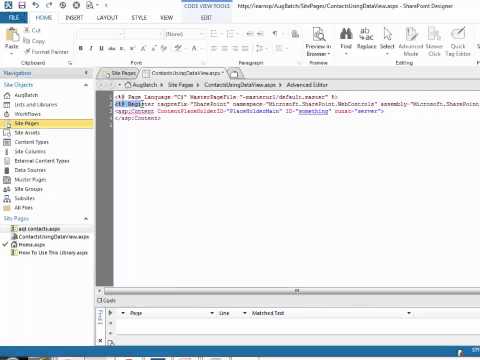The image size is (480, 360).
Task: Click the Redo arrow in title bar
Action: pos(49,5)
